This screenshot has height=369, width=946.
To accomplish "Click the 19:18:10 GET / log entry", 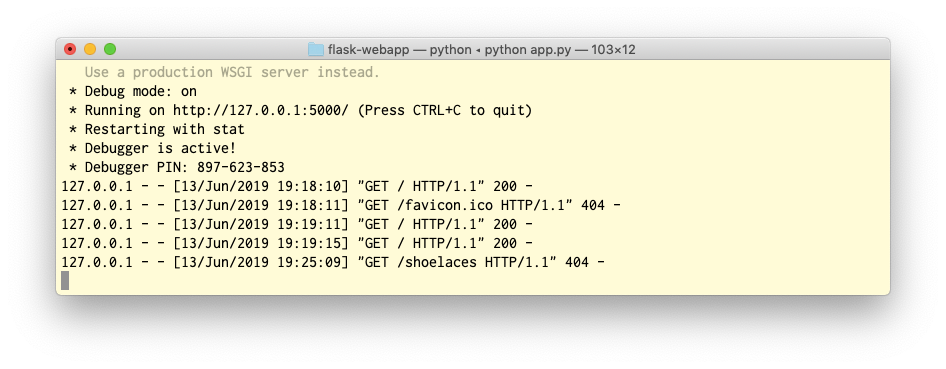I will click(297, 186).
